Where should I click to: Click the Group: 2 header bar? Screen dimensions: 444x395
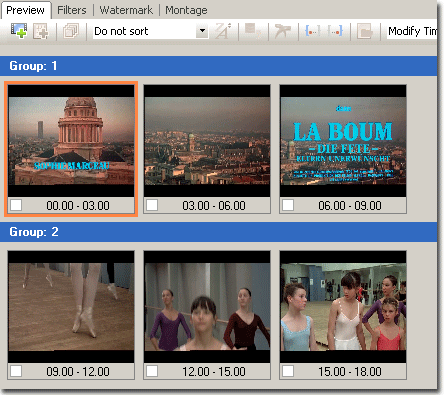(218, 232)
